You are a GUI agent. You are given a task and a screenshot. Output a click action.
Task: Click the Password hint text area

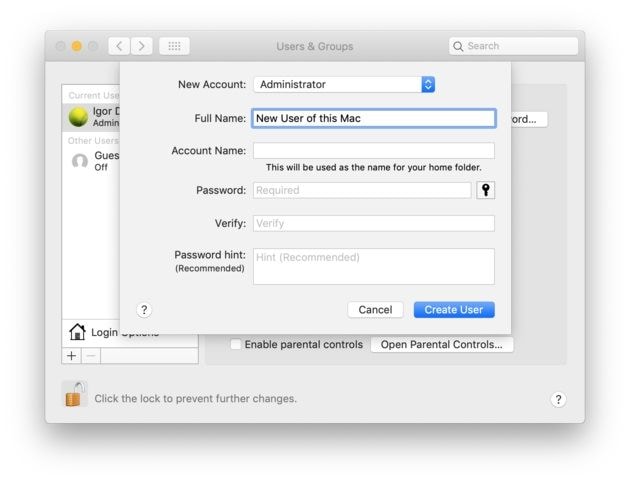pos(374,266)
